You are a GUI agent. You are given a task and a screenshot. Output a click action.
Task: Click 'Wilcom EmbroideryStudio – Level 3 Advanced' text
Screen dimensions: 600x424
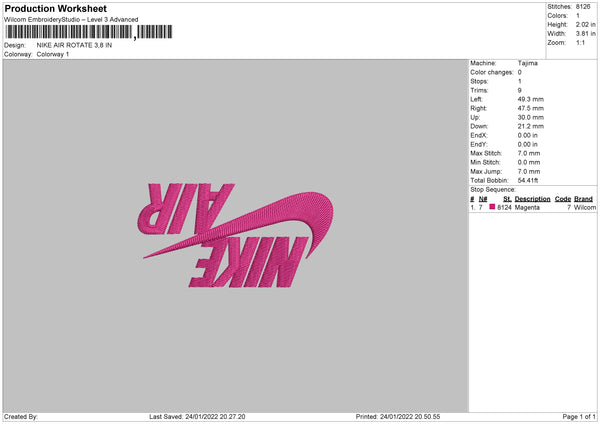[71, 20]
